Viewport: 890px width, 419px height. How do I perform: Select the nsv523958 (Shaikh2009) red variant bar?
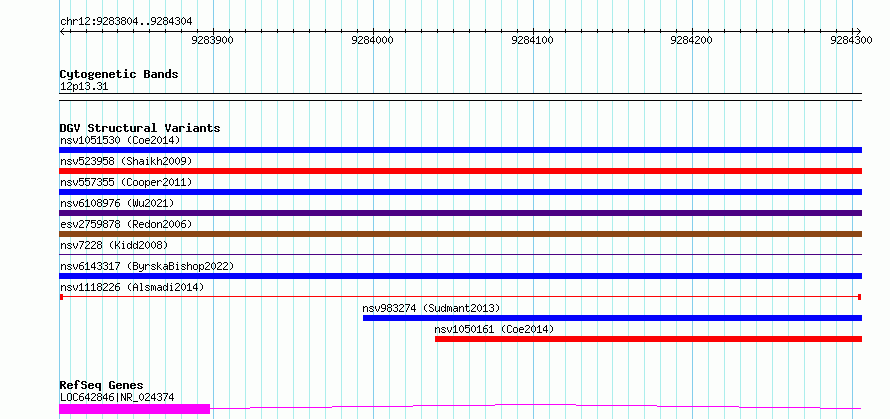[460, 171]
